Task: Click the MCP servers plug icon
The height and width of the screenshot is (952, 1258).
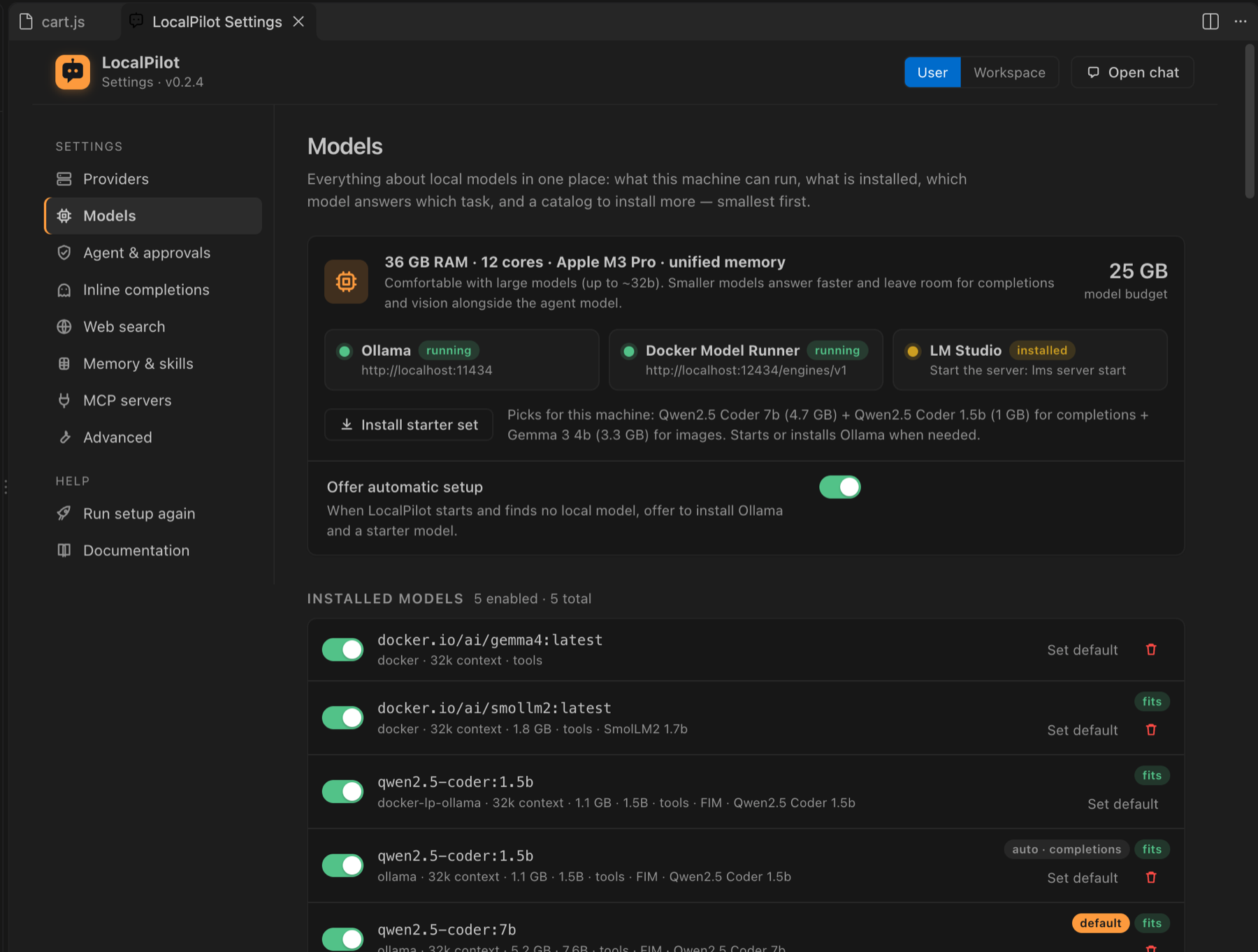Action: tap(64, 401)
